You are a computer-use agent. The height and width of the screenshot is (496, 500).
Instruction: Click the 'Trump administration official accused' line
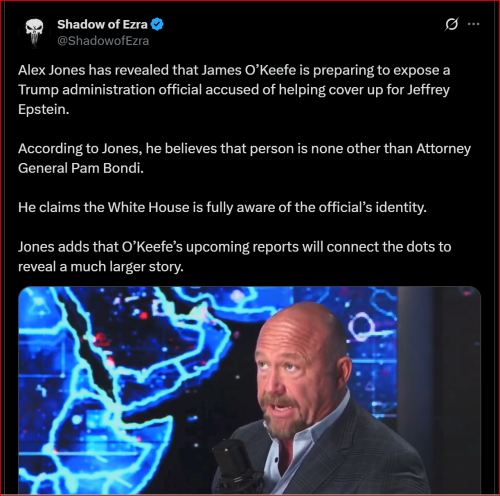[x=234, y=90]
